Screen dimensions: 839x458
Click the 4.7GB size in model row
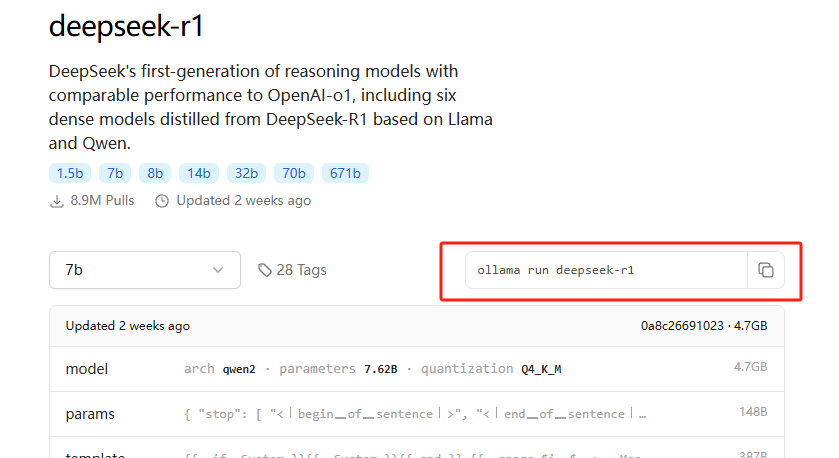(x=750, y=367)
